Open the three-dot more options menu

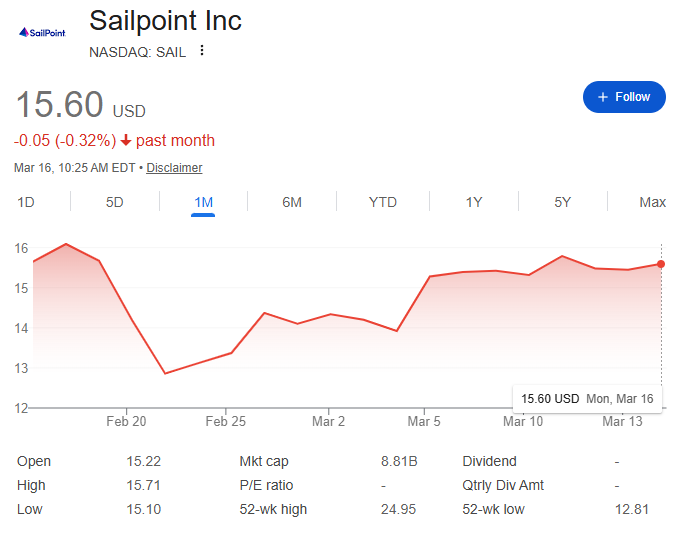[x=202, y=51]
